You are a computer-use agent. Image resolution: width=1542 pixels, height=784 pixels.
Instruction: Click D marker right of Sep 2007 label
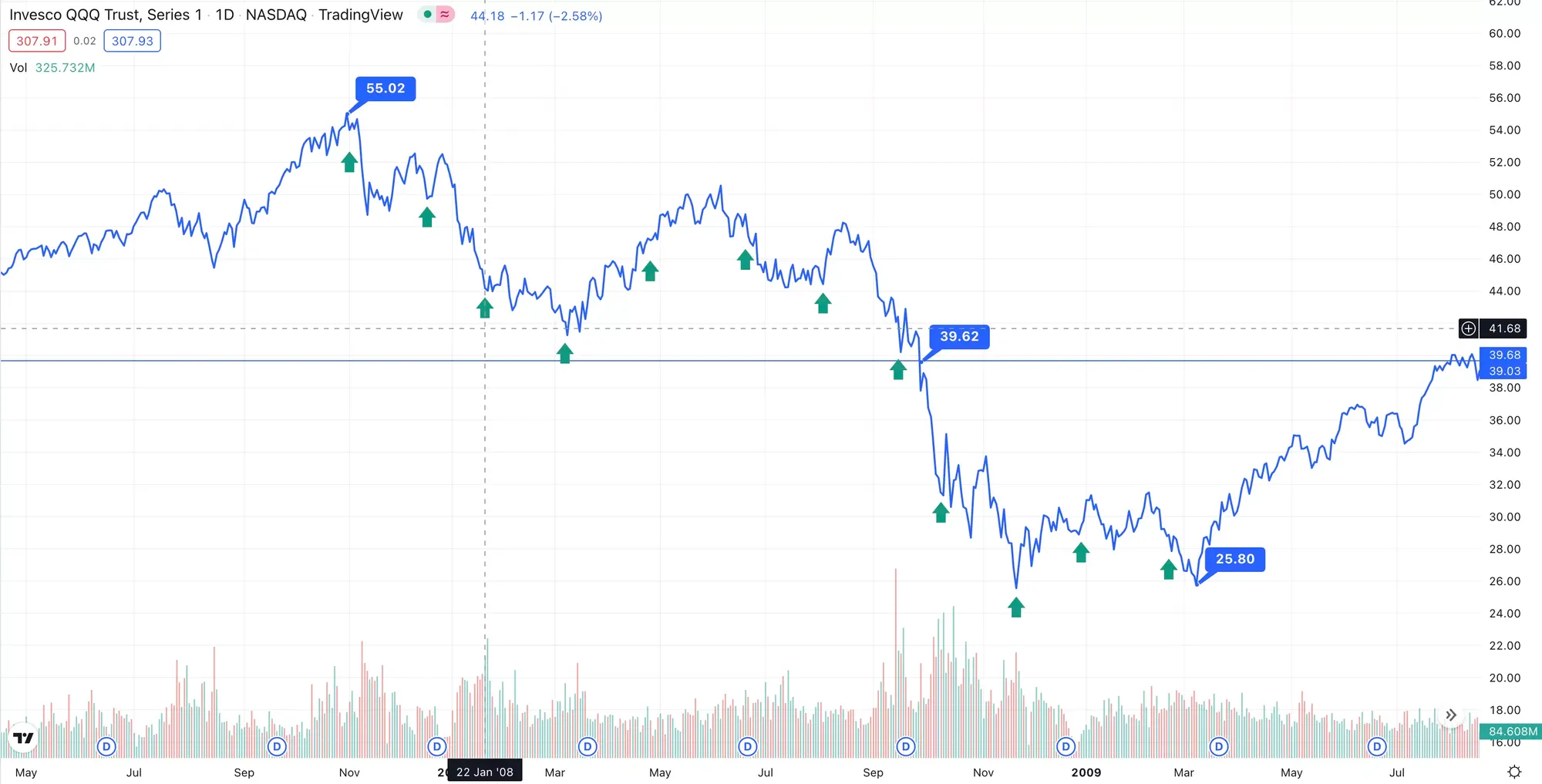pos(277,746)
